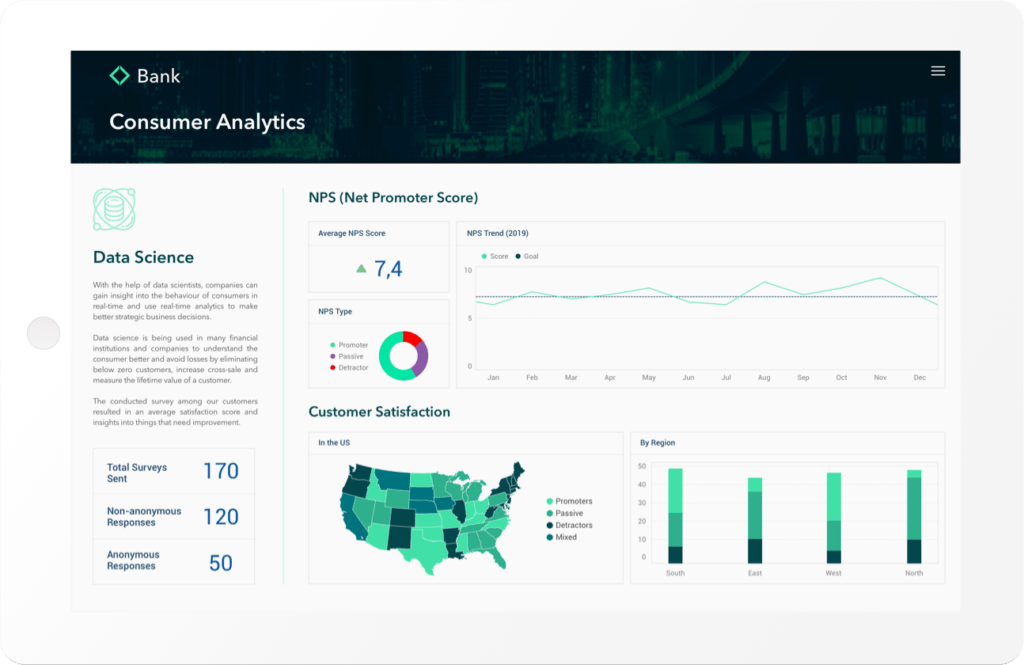Click the Consumer Analytics header title
The image size is (1024, 665).
tap(207, 122)
